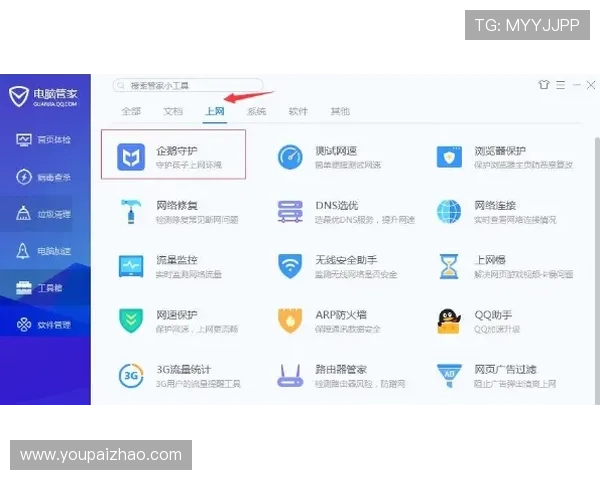Close the 电脑管家 window
Viewport: 600px width, 480px height.
[591, 85]
